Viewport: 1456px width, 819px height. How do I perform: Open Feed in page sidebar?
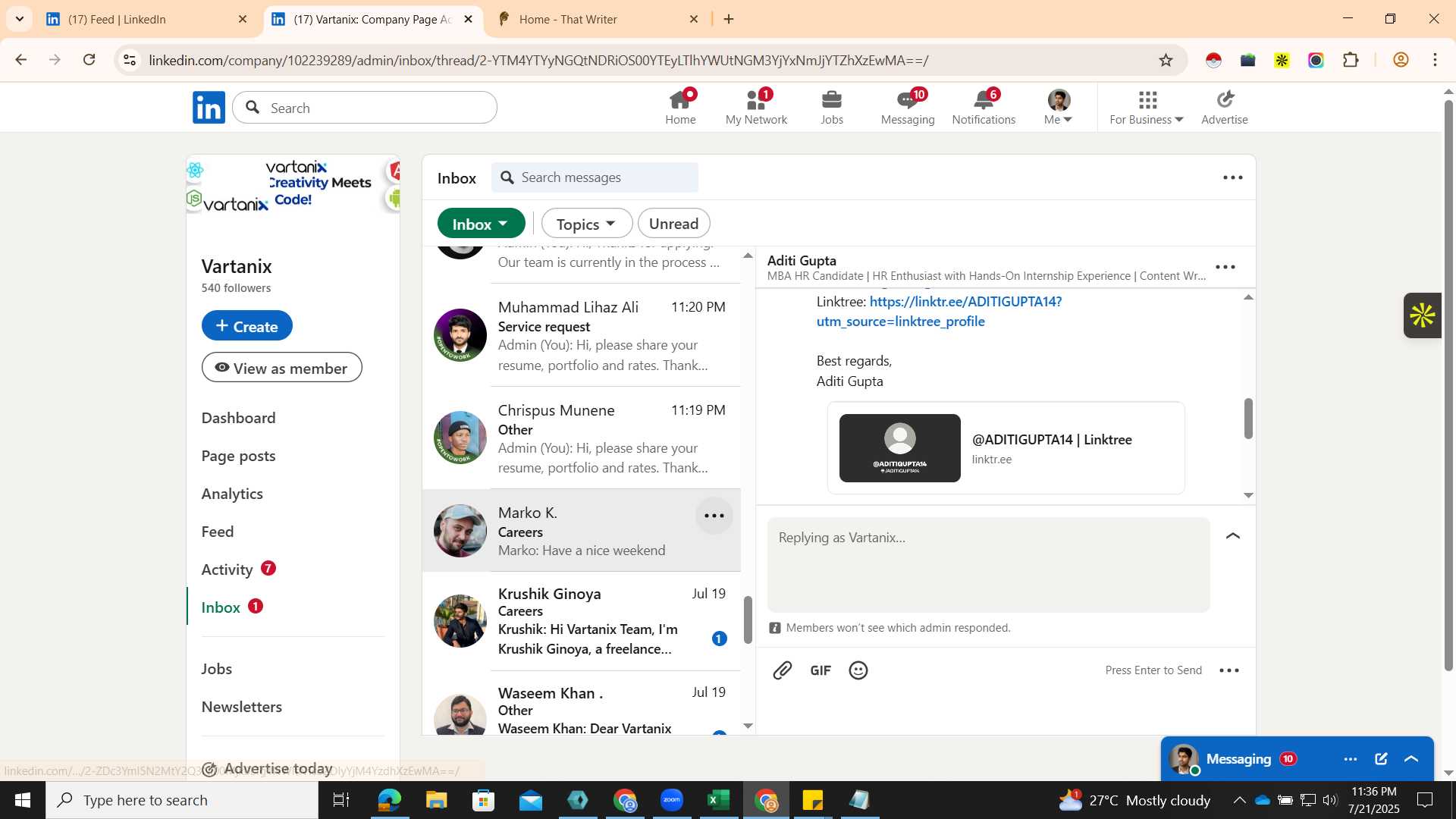(x=218, y=532)
